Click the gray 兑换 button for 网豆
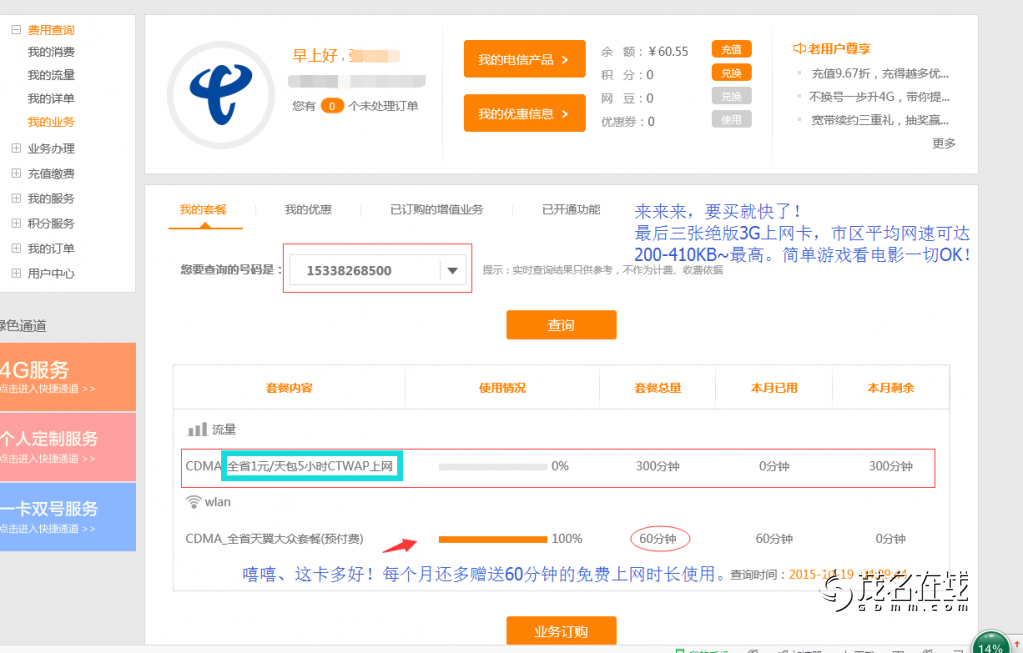The image size is (1023, 653). [731, 96]
